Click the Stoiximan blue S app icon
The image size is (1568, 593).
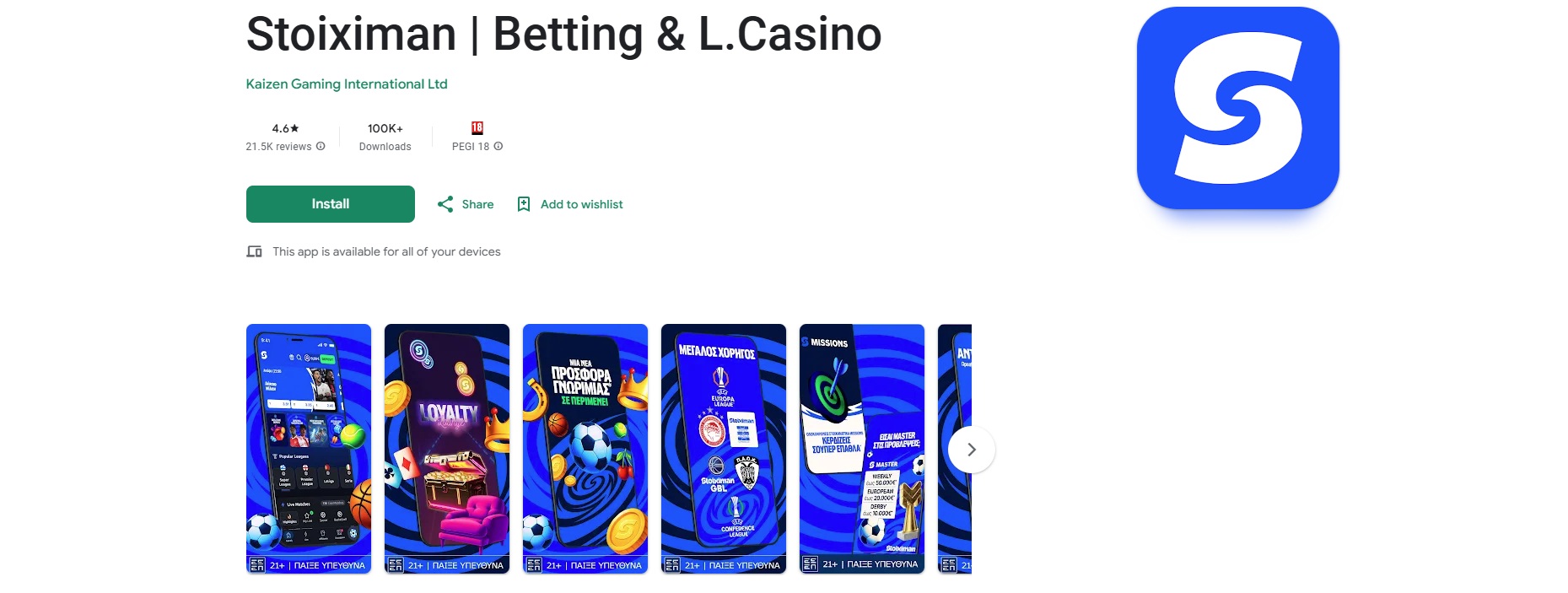[1237, 108]
